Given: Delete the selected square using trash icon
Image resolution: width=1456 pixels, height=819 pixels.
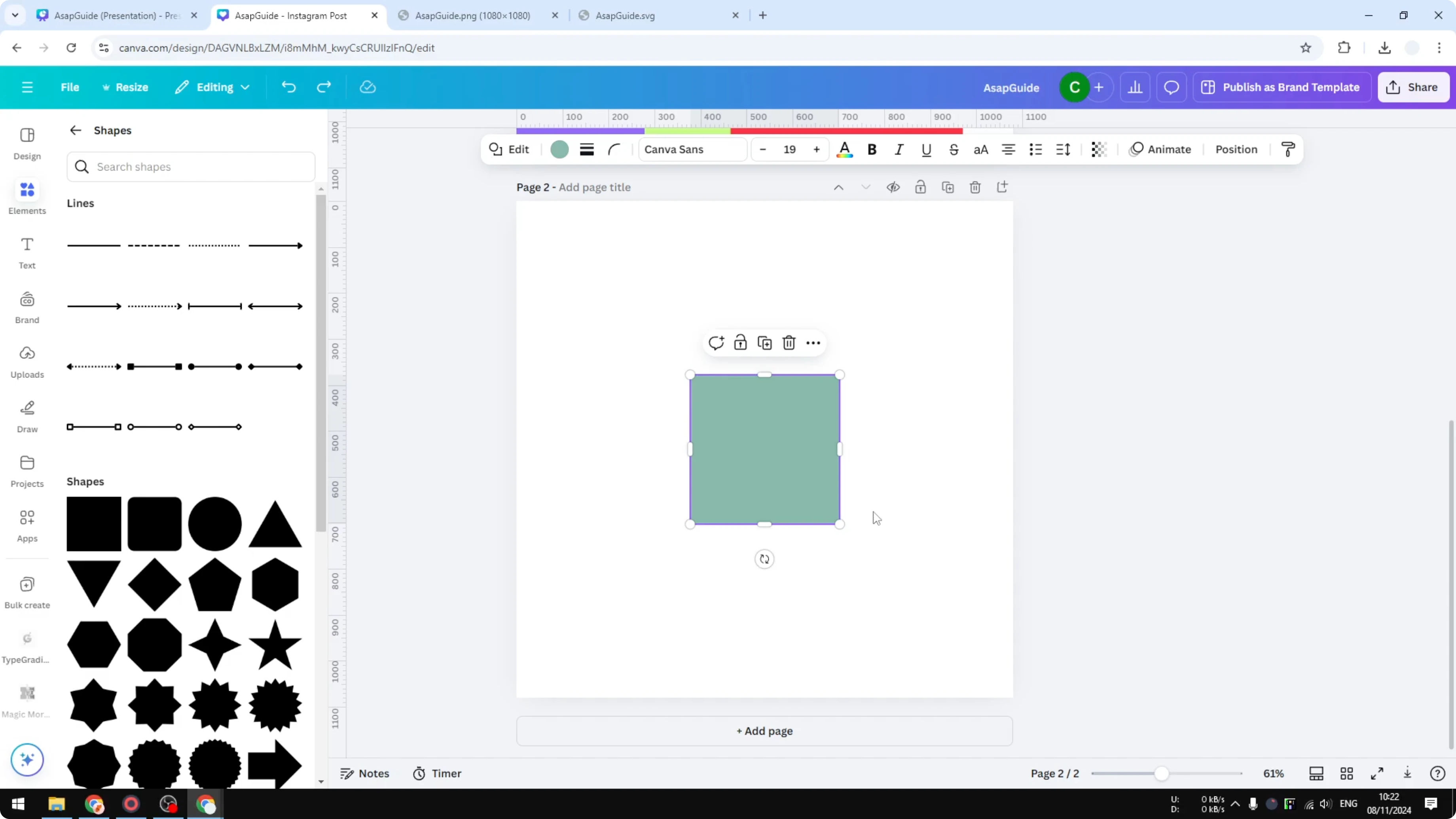Looking at the screenshot, I should (789, 343).
